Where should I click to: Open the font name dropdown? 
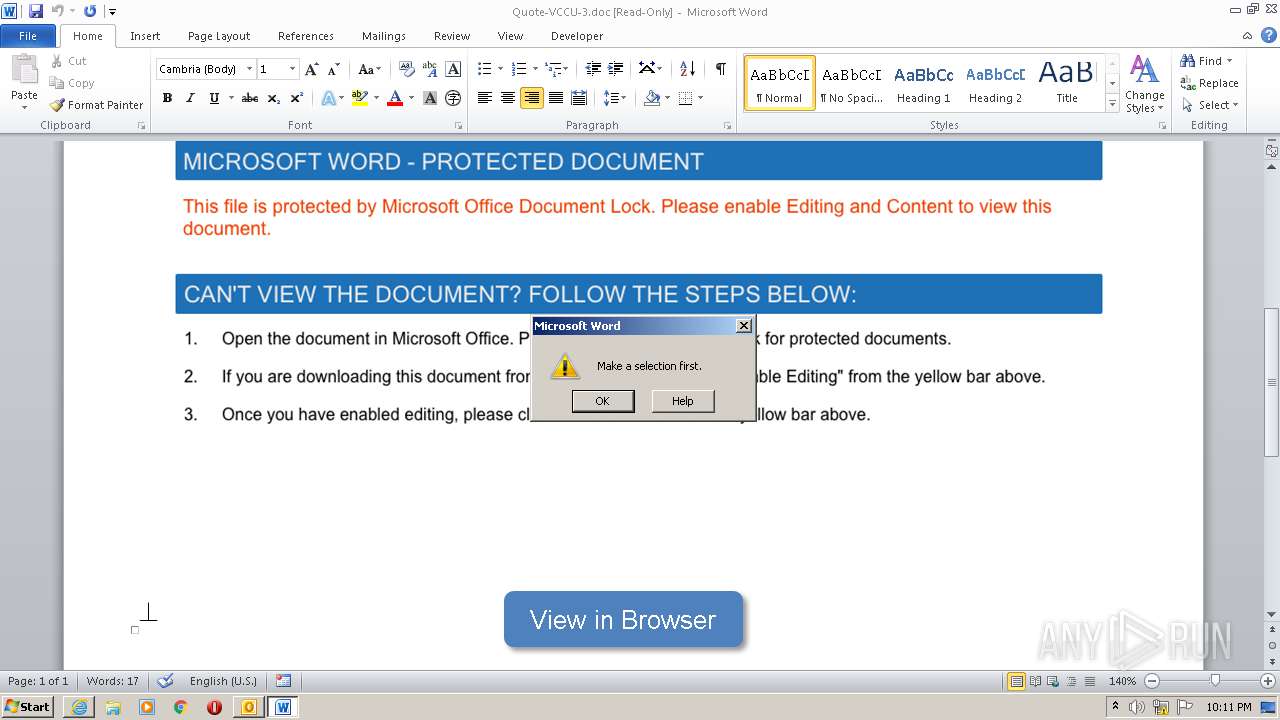250,69
